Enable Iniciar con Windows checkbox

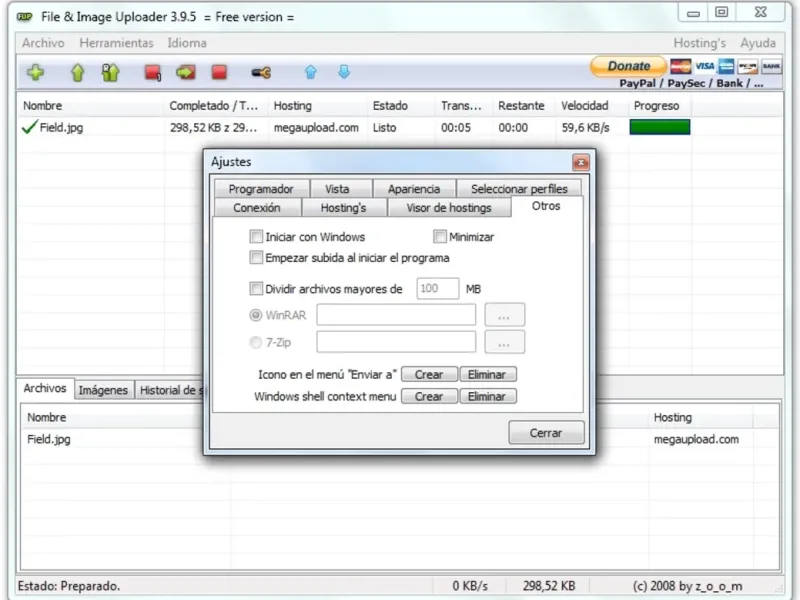pos(256,236)
